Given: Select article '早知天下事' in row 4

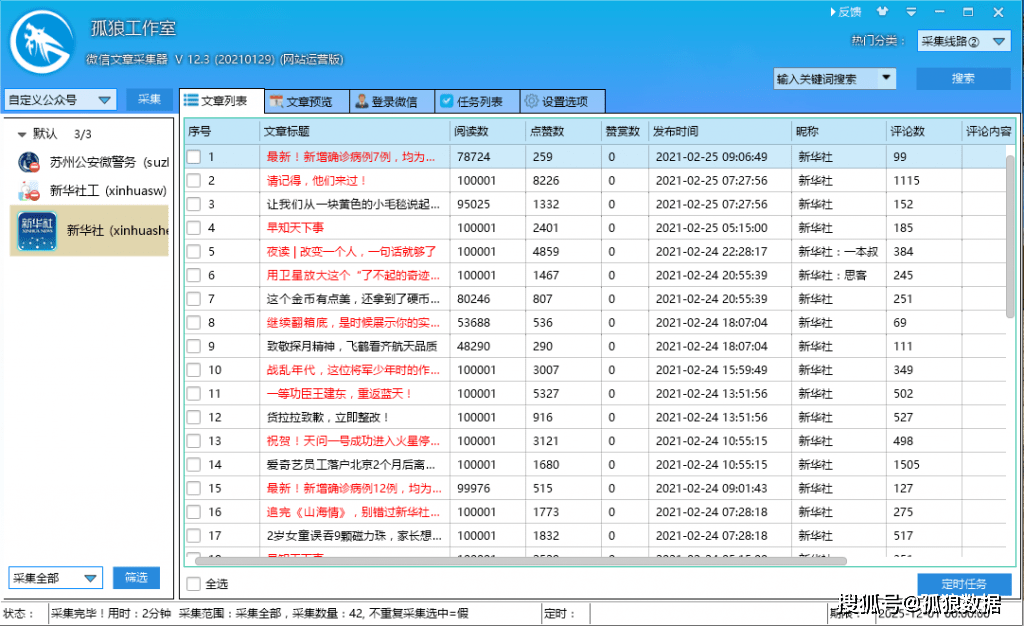Looking at the screenshot, I should pyautogui.click(x=295, y=228).
